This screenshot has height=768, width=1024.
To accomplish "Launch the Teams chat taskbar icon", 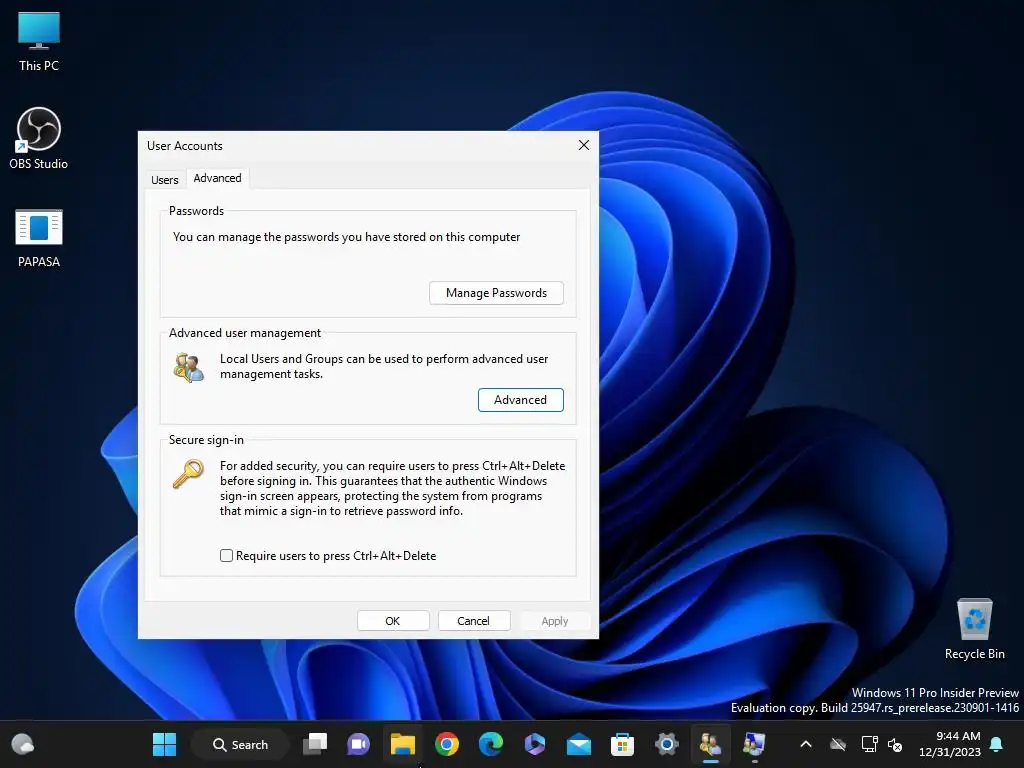I will (x=359, y=744).
